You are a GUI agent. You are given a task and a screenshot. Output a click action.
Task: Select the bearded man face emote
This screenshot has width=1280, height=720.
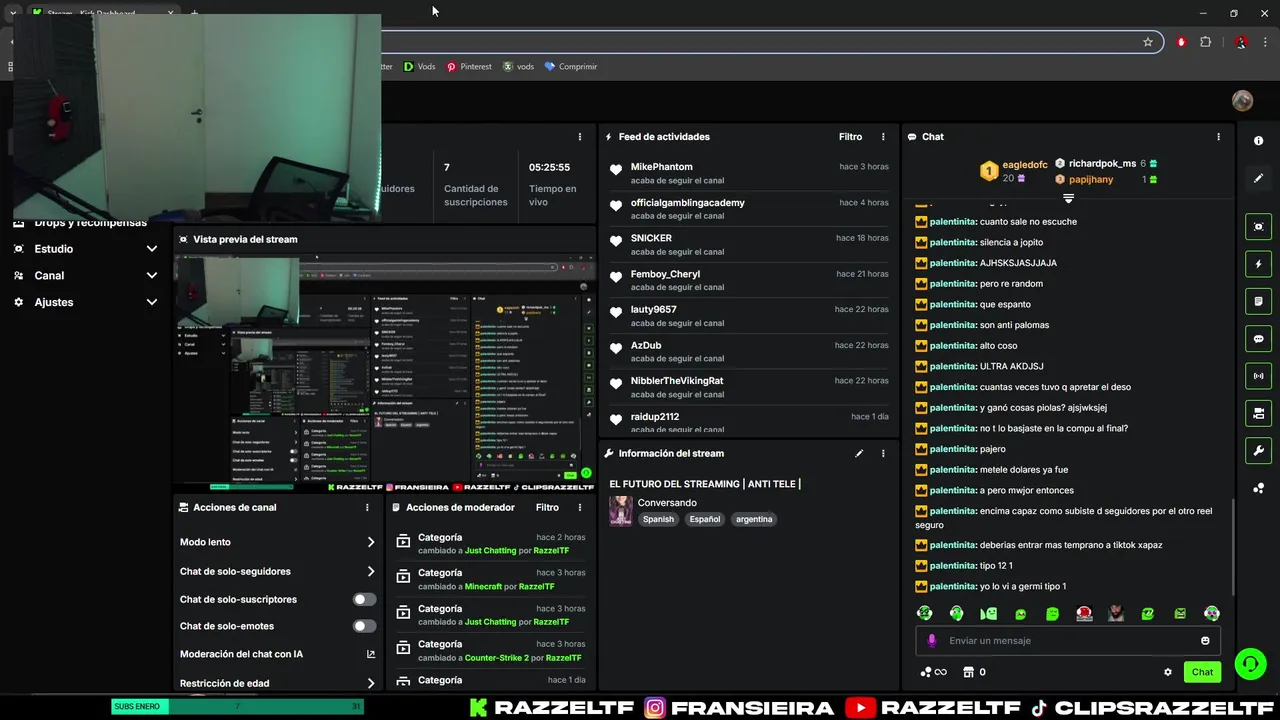[1116, 613]
